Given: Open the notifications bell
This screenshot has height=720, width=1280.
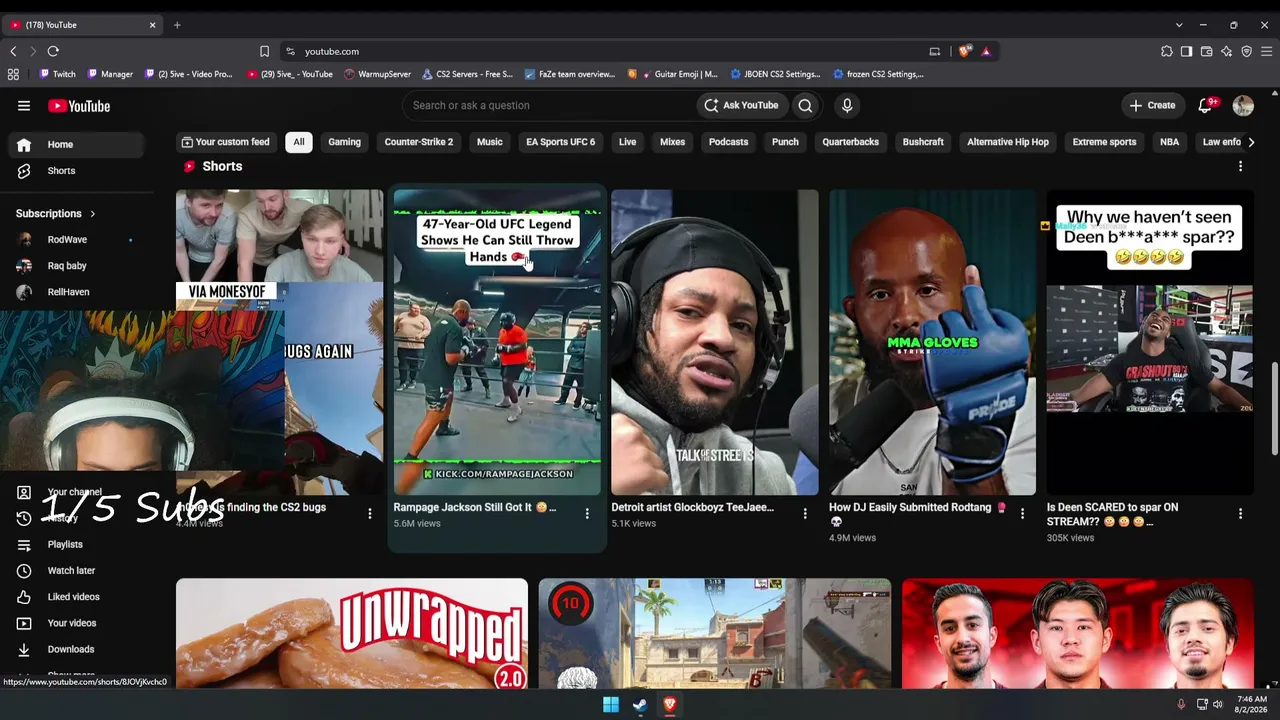Looking at the screenshot, I should pyautogui.click(x=1206, y=105).
